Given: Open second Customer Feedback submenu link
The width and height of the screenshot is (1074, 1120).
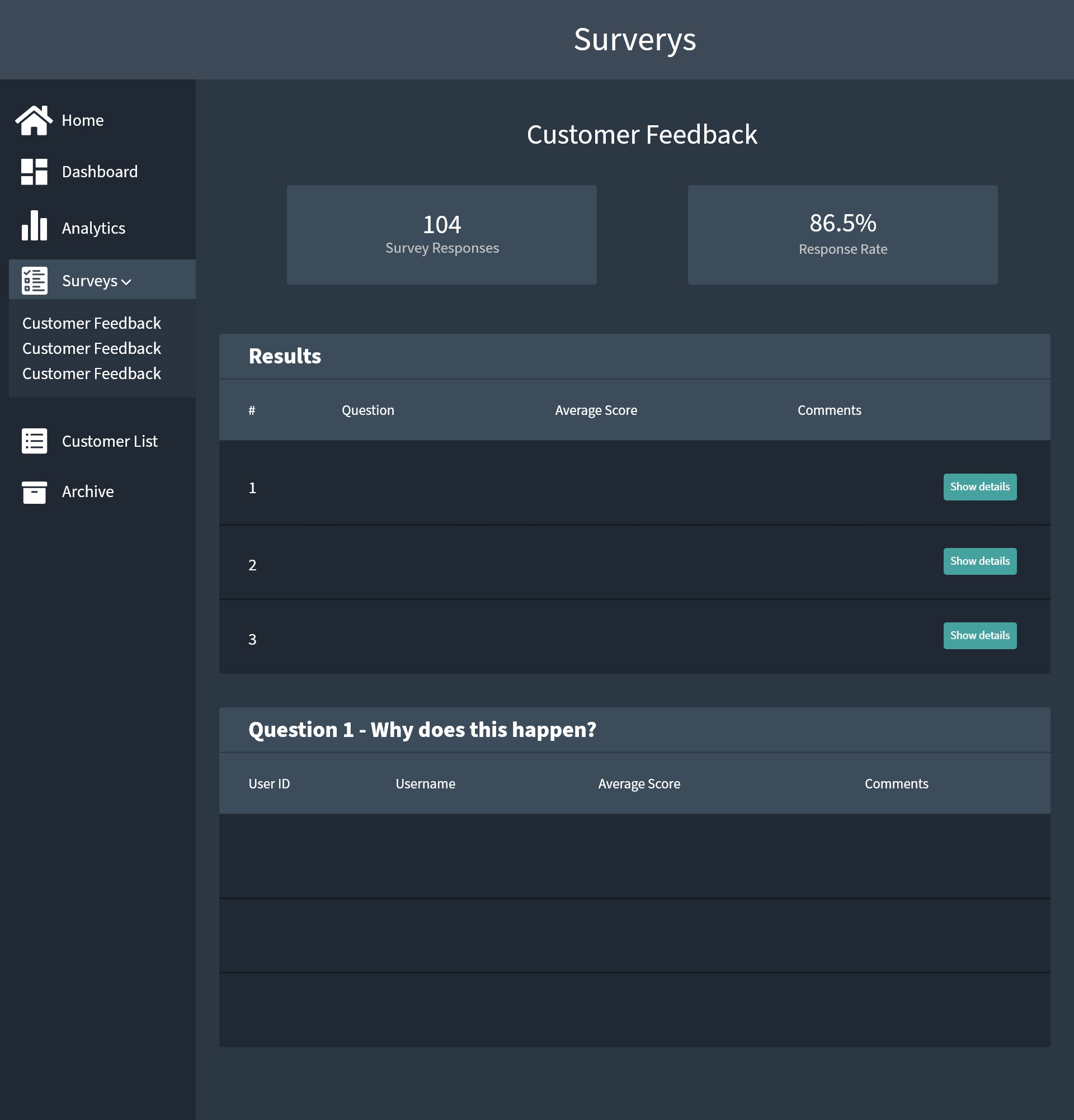Looking at the screenshot, I should [x=91, y=348].
